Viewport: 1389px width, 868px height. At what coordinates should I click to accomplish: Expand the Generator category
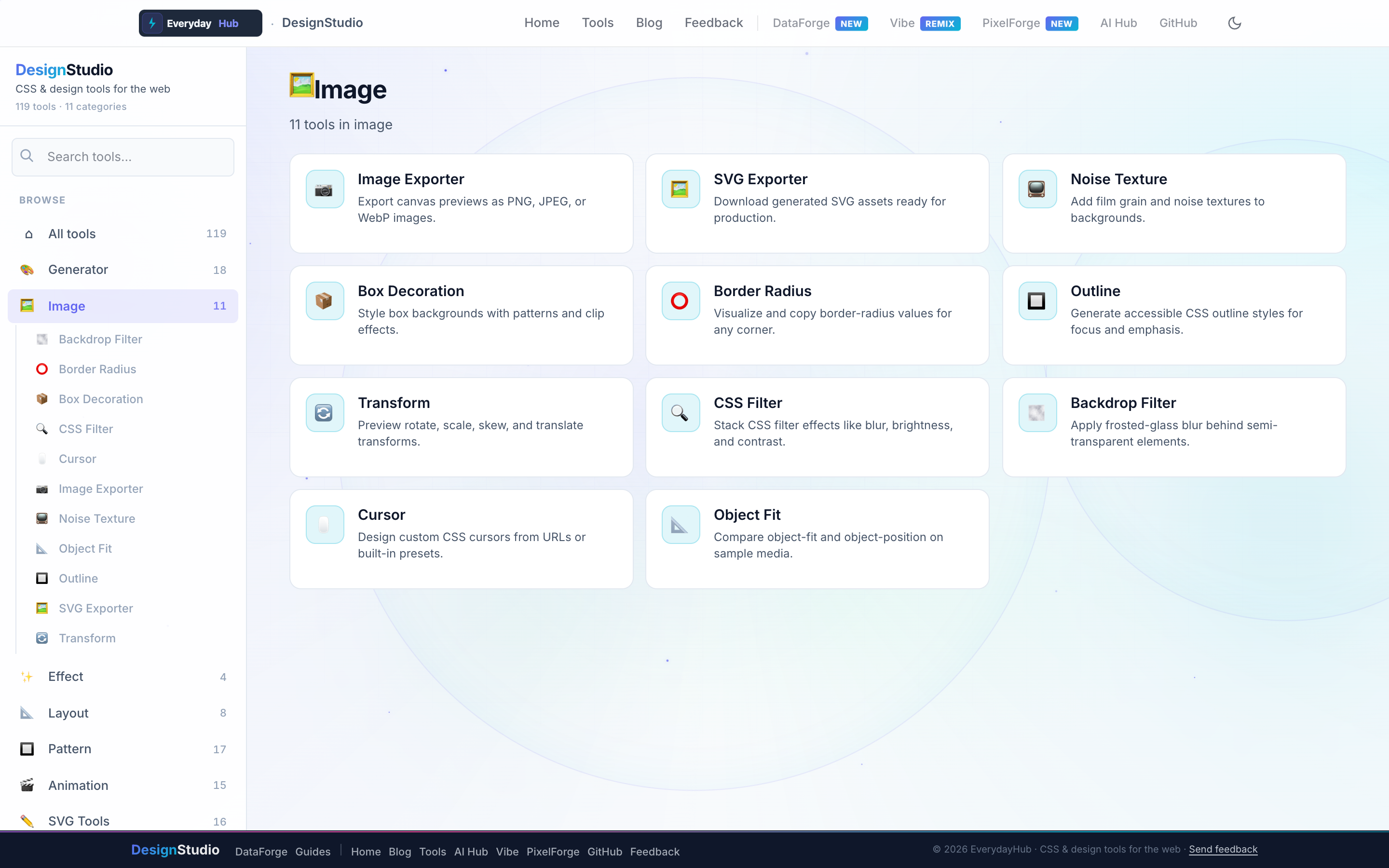123,270
